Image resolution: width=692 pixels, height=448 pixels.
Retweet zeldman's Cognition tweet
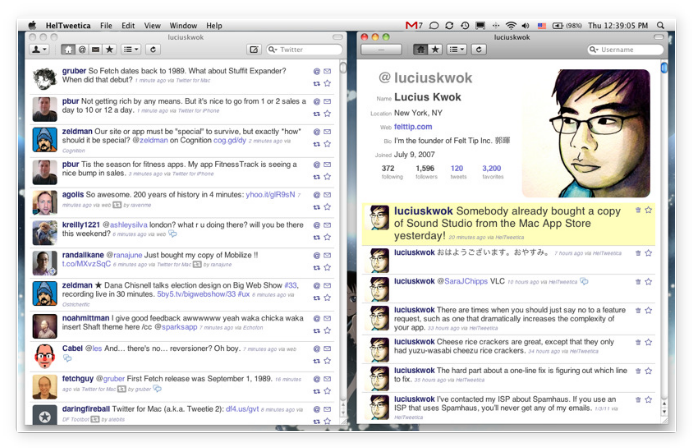coord(316,144)
